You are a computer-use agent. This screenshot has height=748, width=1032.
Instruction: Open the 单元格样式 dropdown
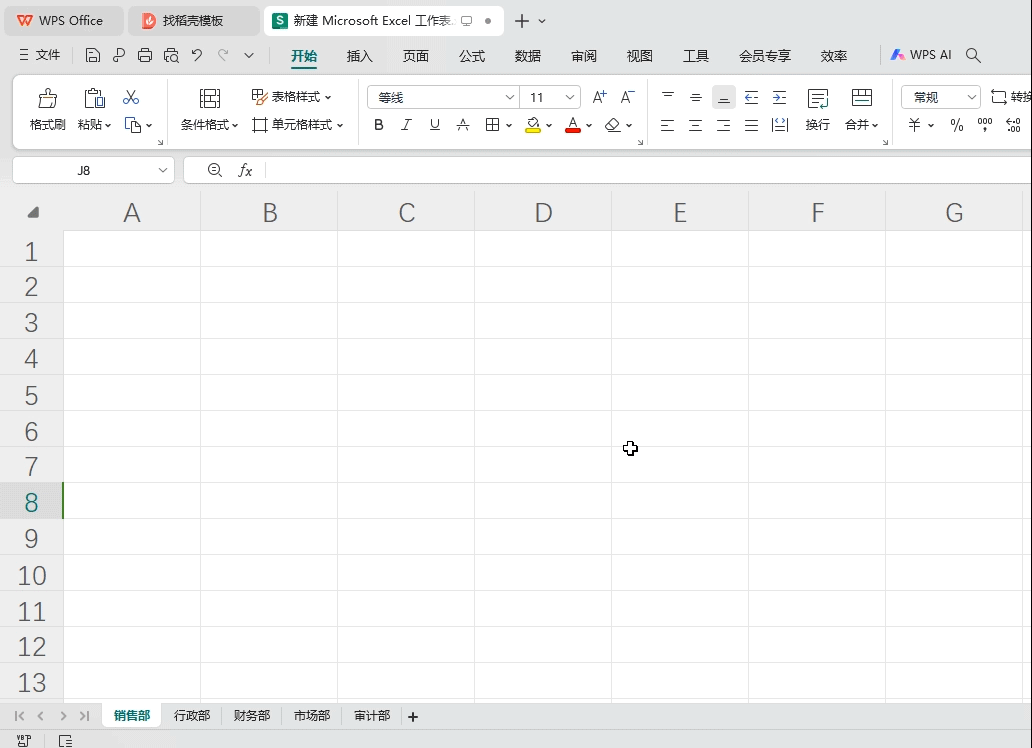298,124
